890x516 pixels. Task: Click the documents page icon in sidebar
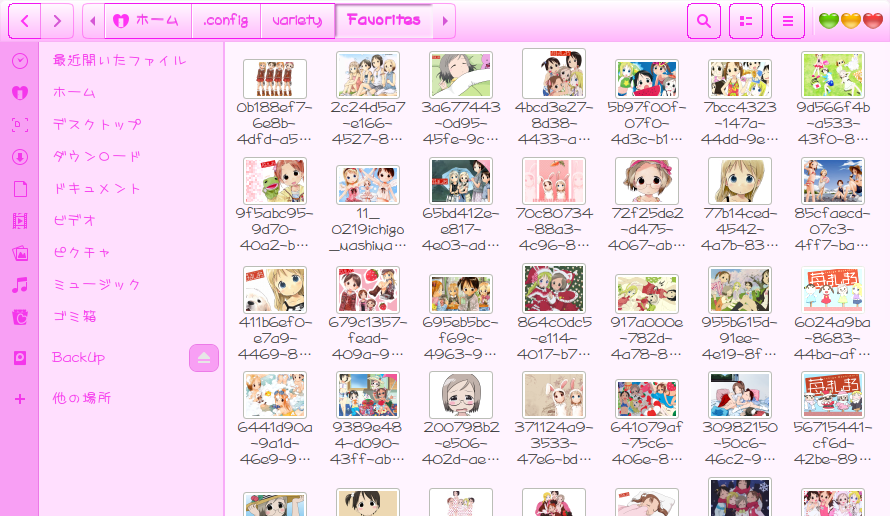pos(20,188)
